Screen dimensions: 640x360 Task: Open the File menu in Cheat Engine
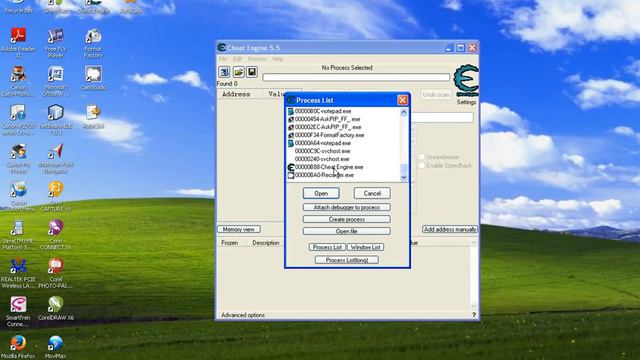[x=223, y=59]
